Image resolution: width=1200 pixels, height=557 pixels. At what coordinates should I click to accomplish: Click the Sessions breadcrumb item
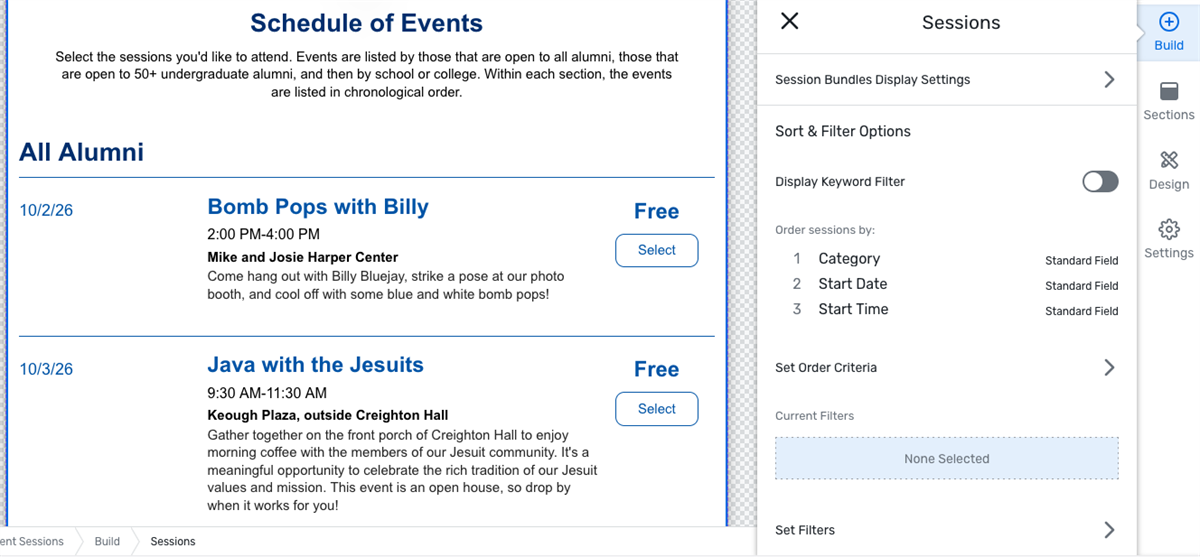click(173, 541)
